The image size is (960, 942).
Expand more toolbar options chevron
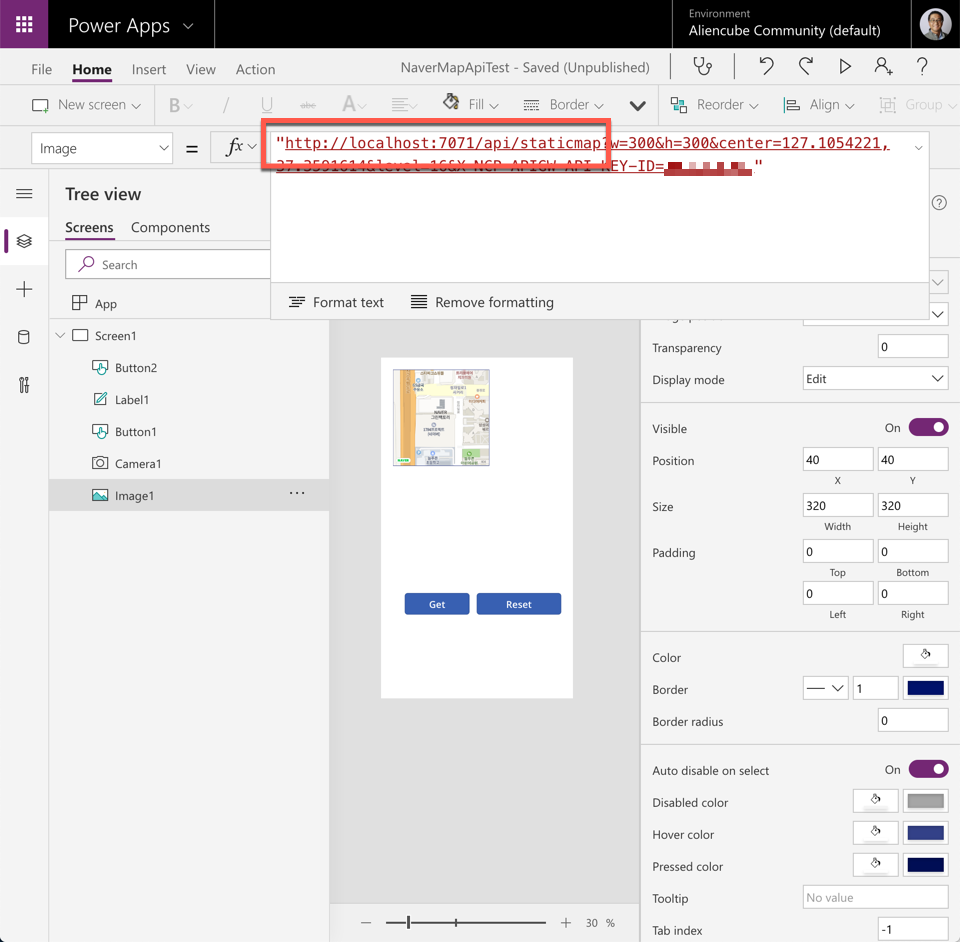[637, 106]
